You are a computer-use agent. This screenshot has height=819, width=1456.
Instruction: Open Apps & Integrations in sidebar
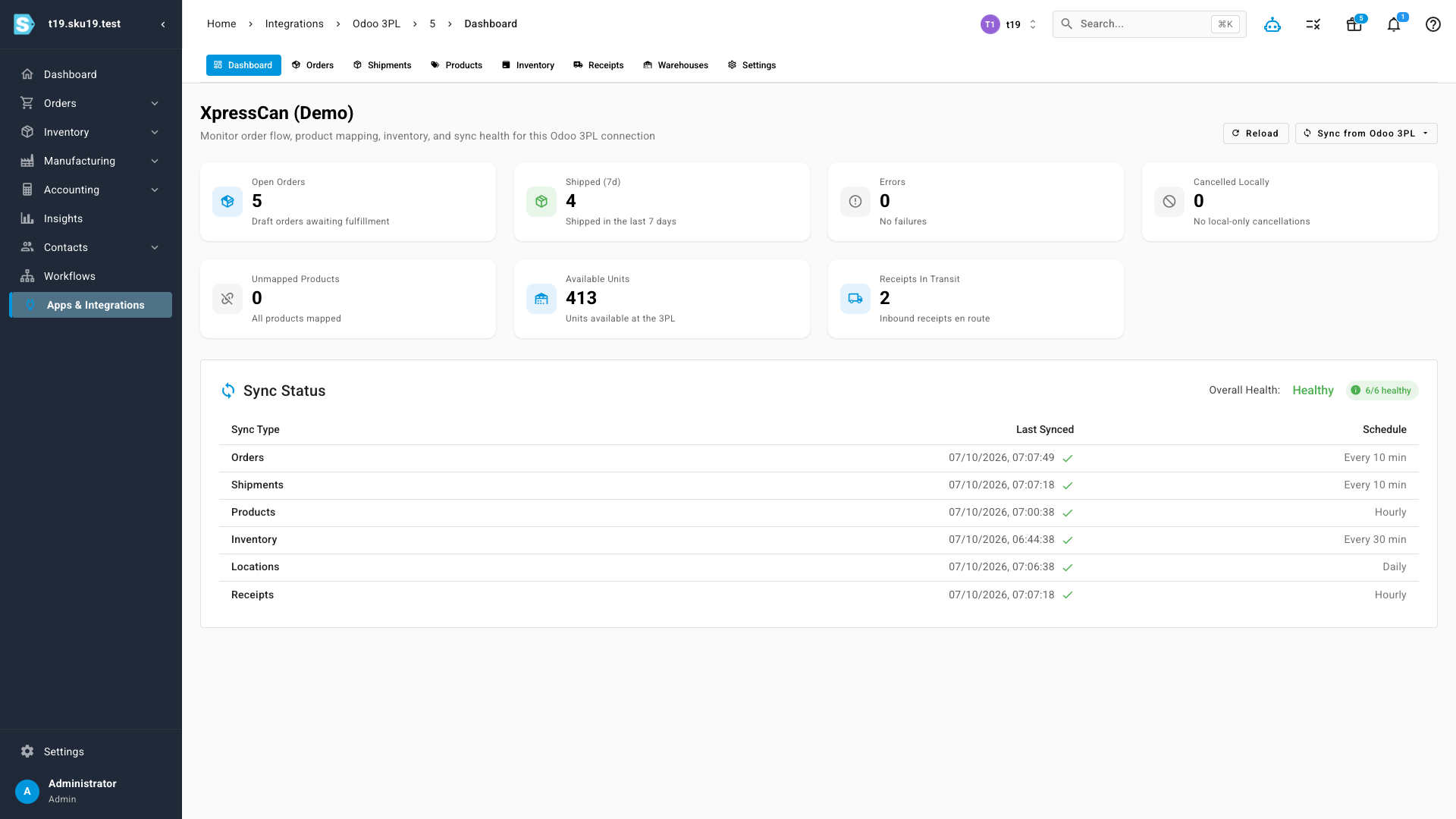click(91, 305)
